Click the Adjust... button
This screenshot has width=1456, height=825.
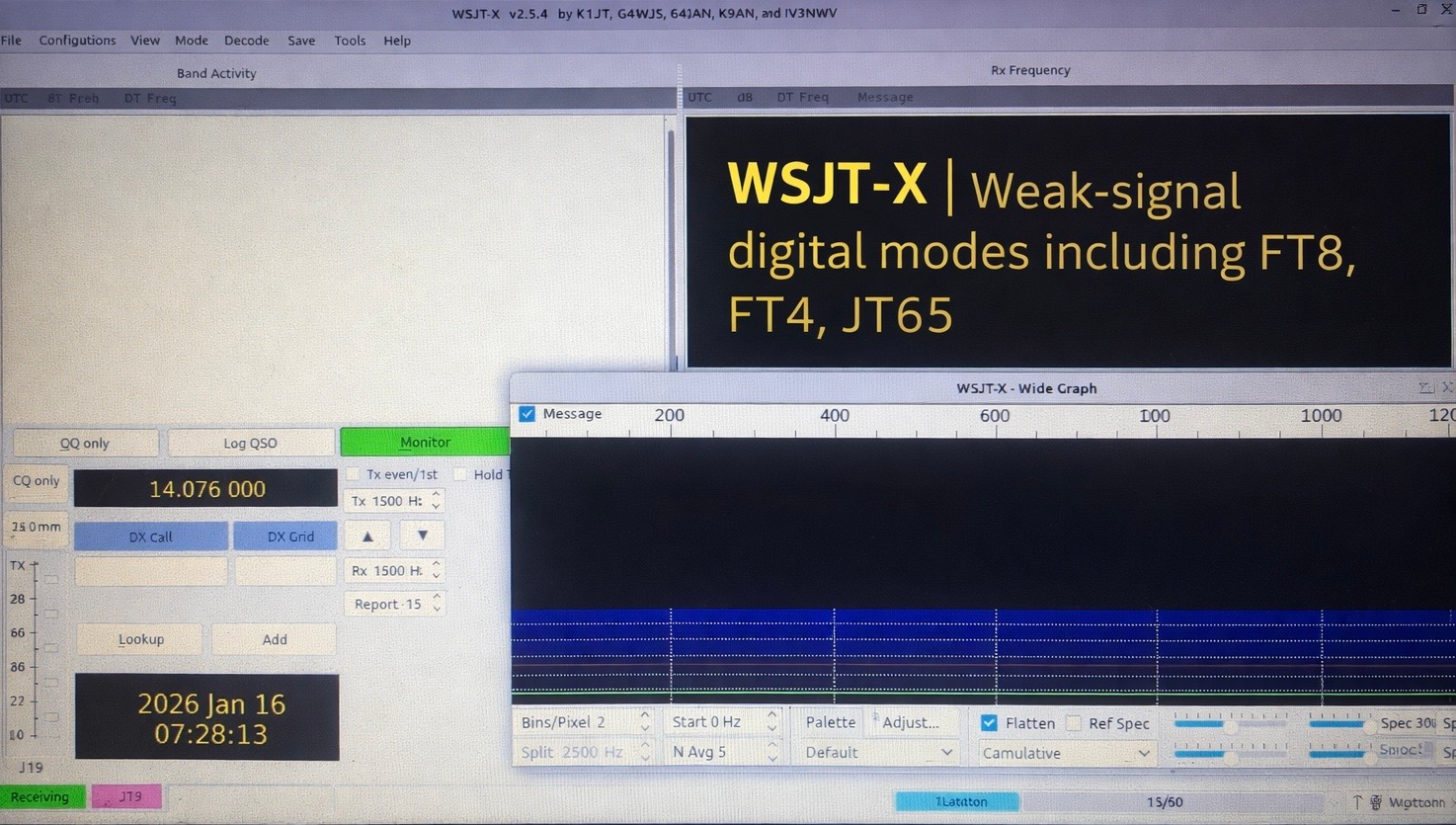click(911, 722)
